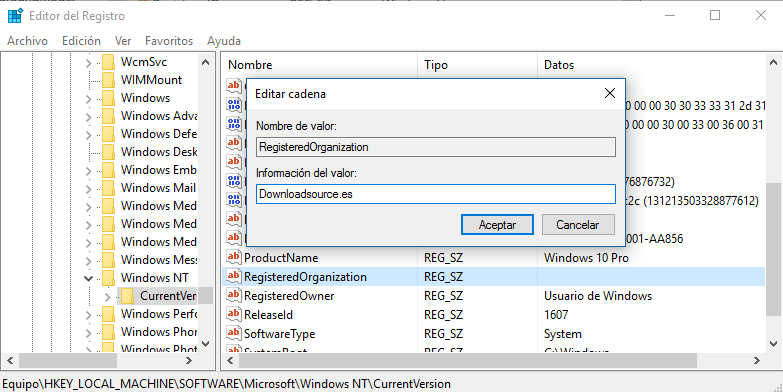
Task: Open the Ver menu
Action: tap(123, 41)
